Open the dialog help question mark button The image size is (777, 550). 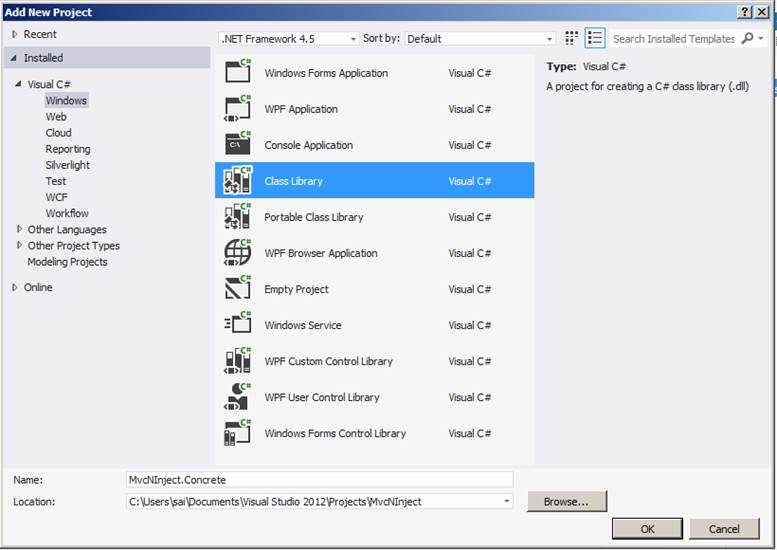[745, 12]
